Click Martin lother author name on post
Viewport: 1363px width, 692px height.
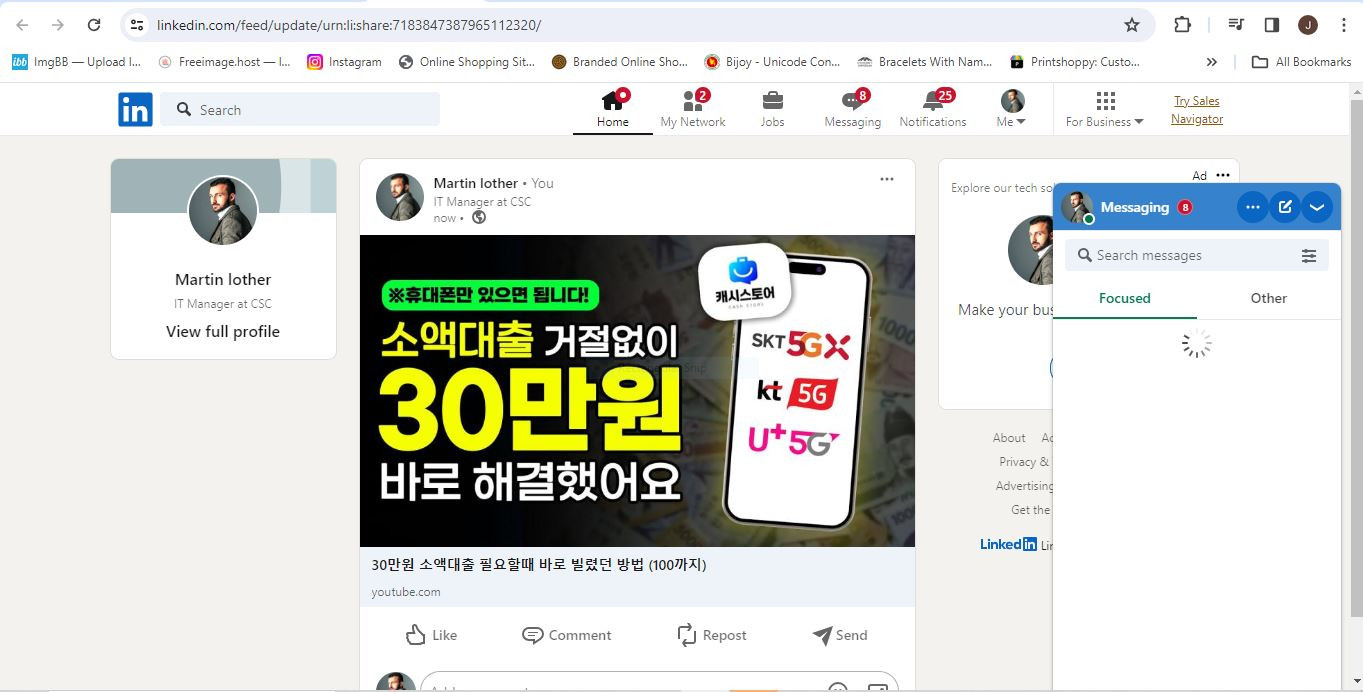[x=475, y=183]
